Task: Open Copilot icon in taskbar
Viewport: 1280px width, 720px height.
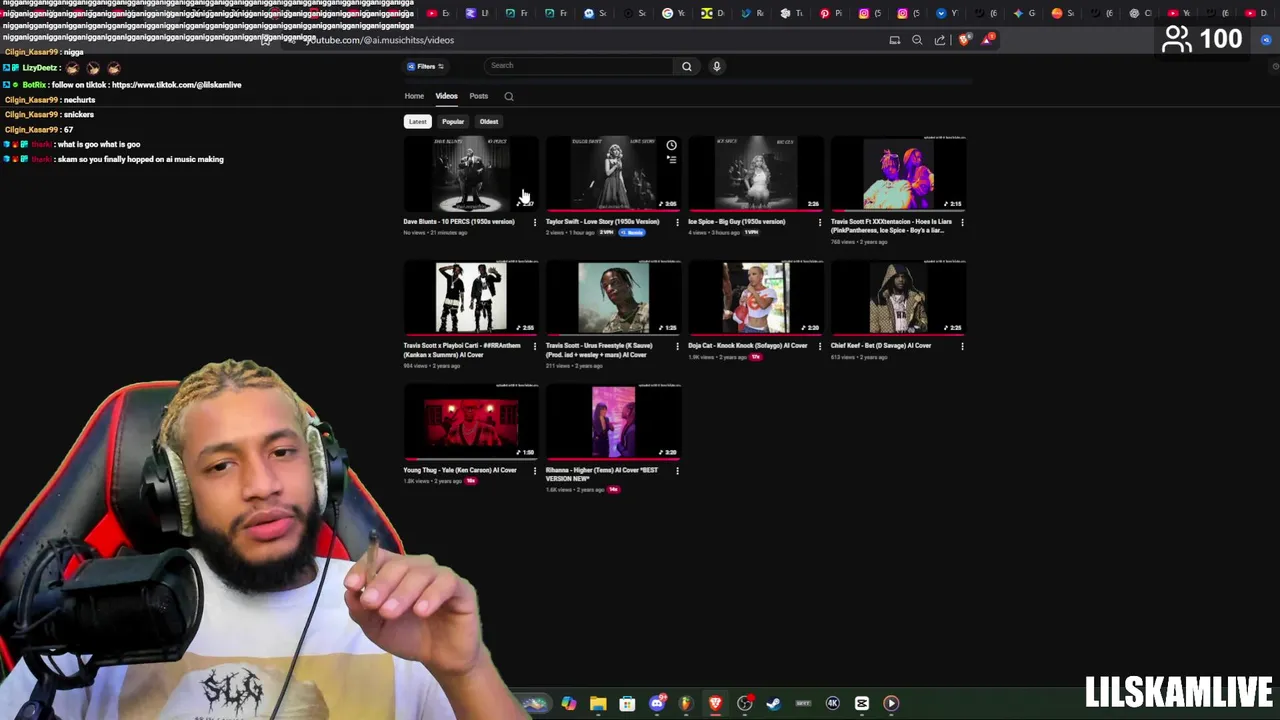Action: (568, 704)
